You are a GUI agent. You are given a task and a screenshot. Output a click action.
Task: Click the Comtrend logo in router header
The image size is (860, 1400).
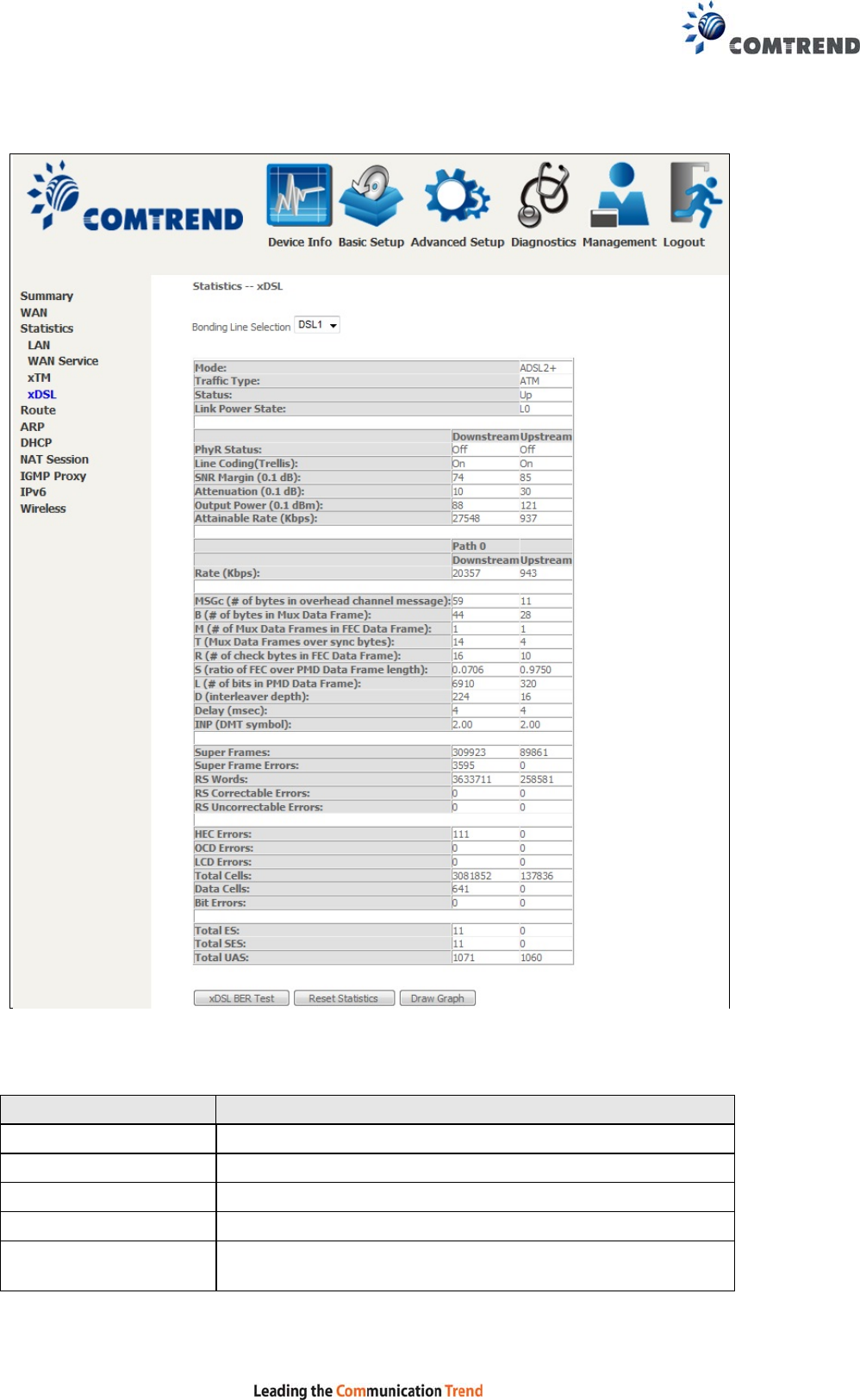[x=135, y=197]
